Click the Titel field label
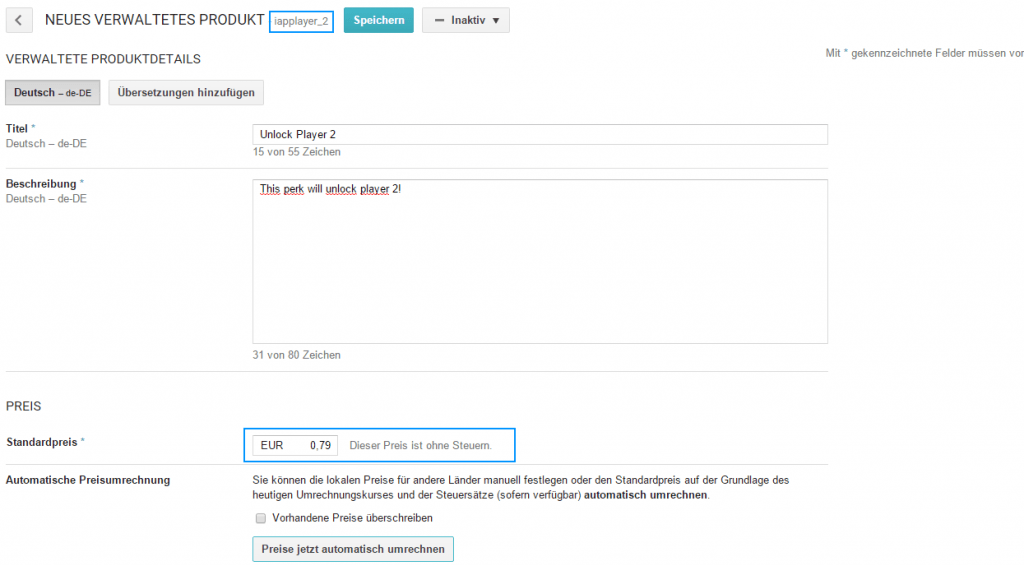 pos(18,129)
